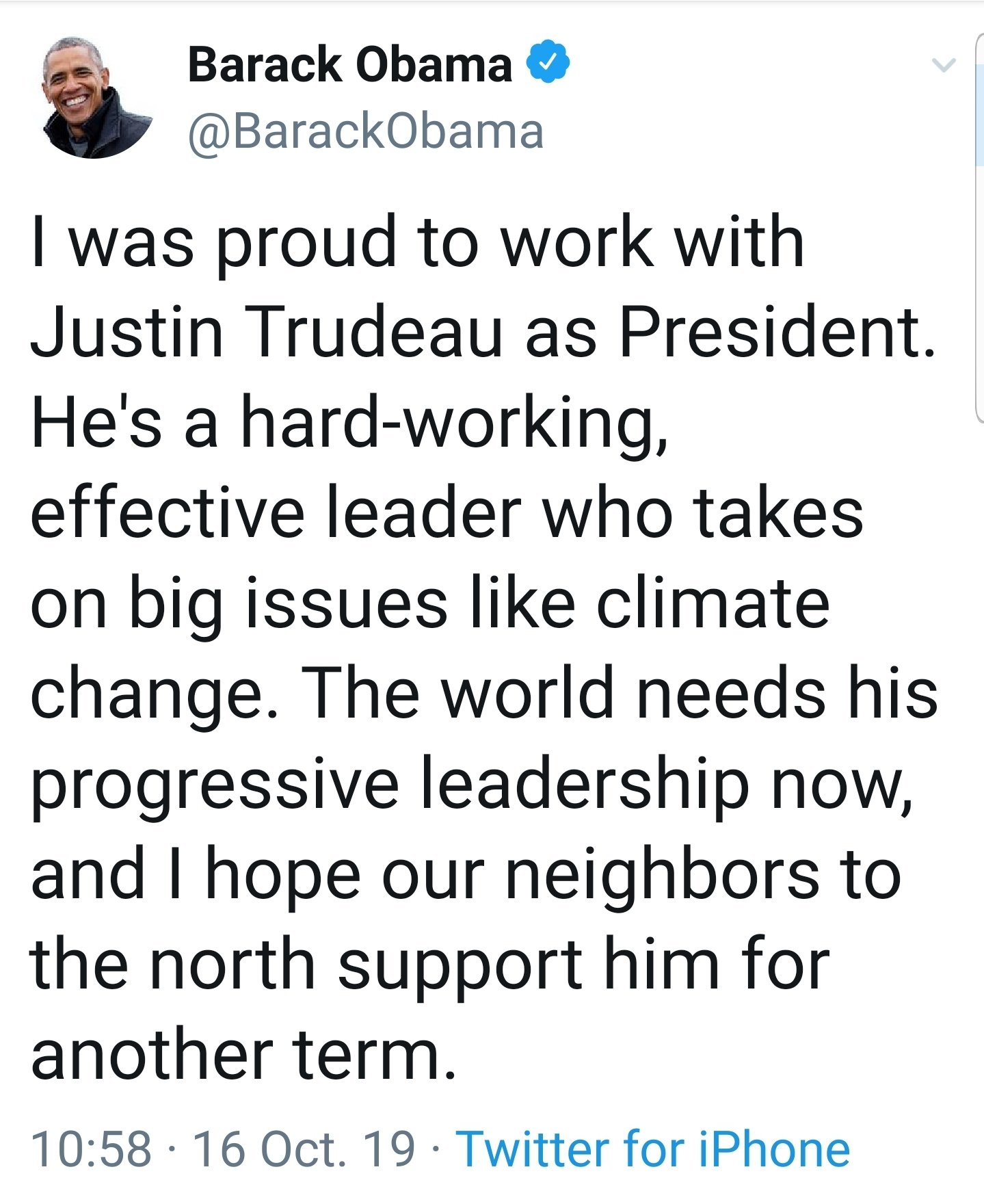Open the tweet options chevron menu
984x1204 pixels.
(x=944, y=66)
